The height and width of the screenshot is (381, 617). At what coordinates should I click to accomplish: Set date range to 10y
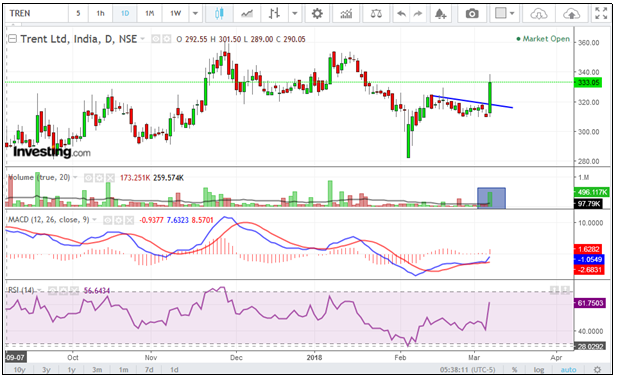(19, 370)
